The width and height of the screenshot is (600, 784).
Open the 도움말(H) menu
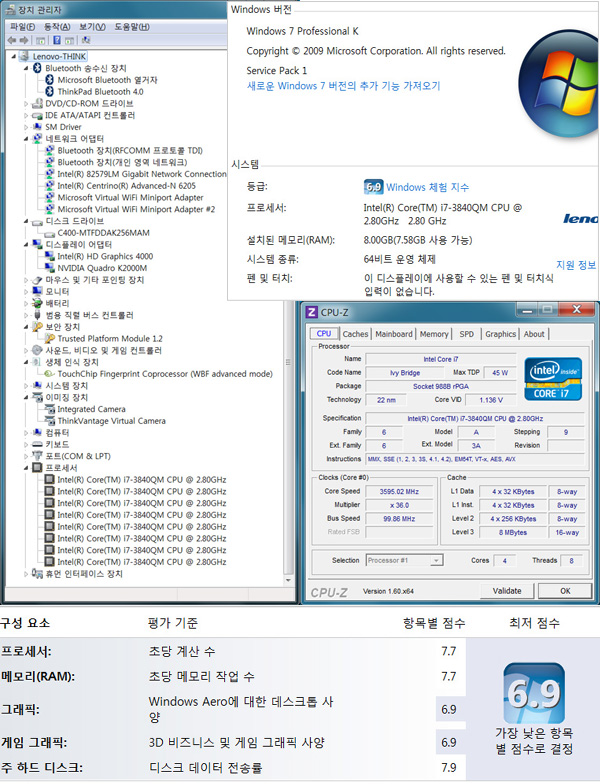132,26
